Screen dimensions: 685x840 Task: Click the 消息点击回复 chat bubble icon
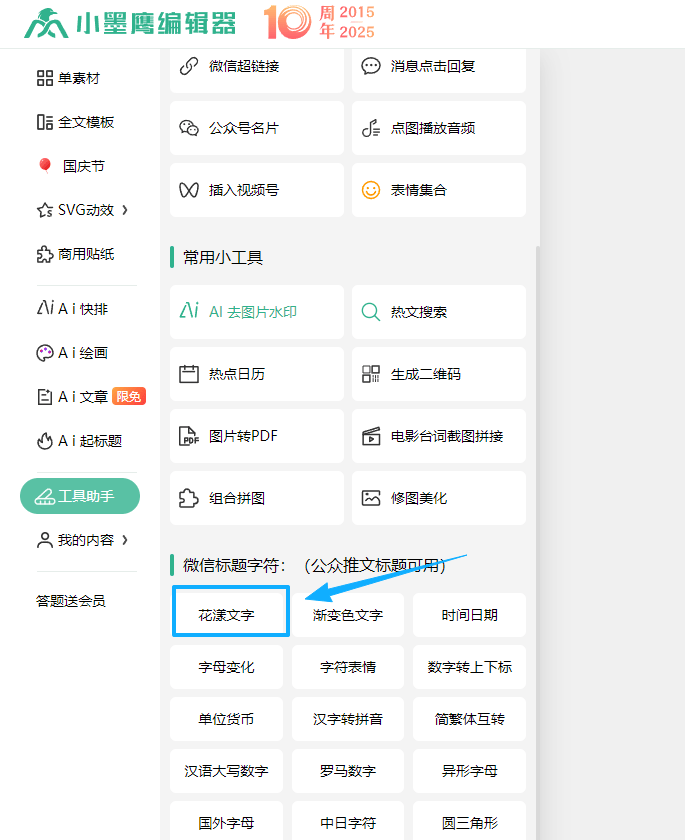pos(371,66)
